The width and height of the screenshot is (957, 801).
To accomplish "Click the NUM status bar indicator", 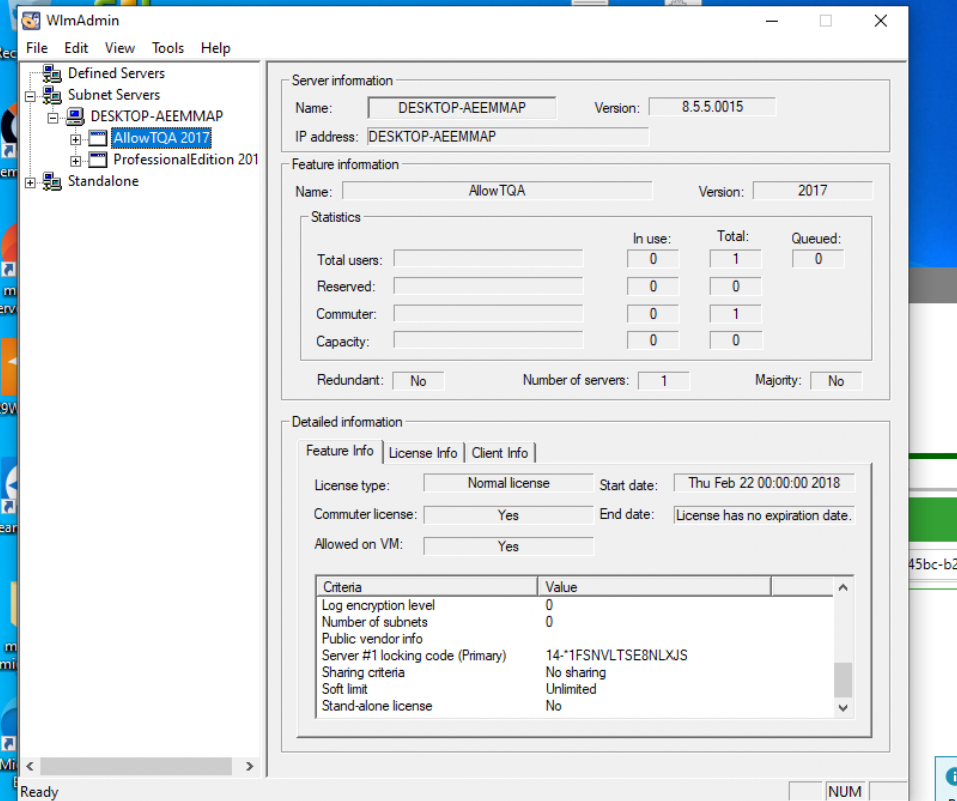I will [845, 791].
